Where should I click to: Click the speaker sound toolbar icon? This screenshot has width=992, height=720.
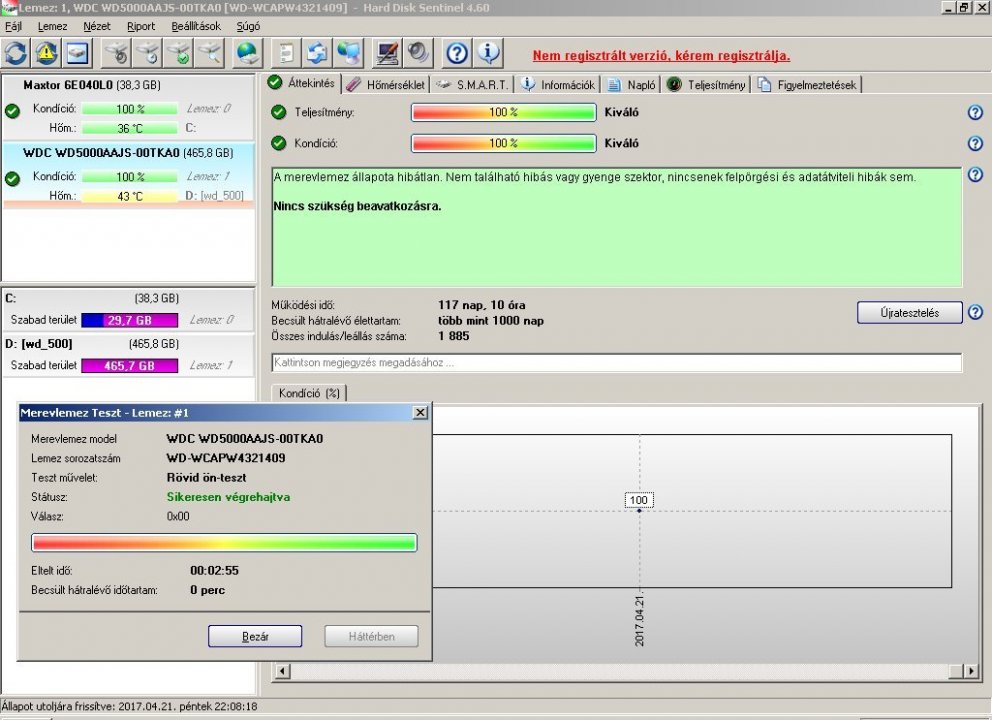pos(418,54)
